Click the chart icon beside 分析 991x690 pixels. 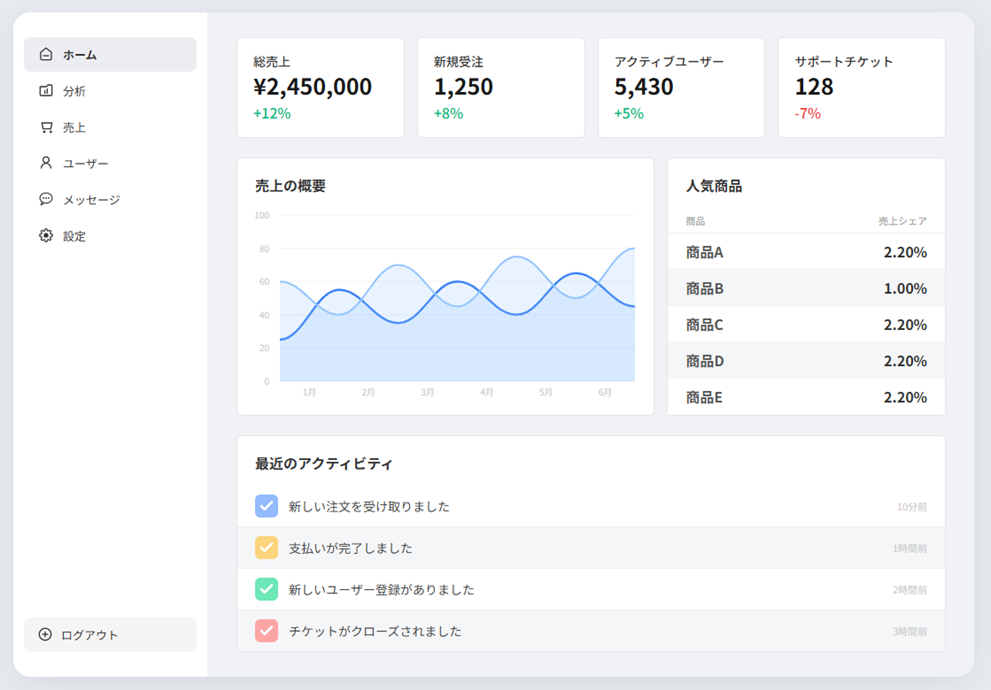pos(46,91)
